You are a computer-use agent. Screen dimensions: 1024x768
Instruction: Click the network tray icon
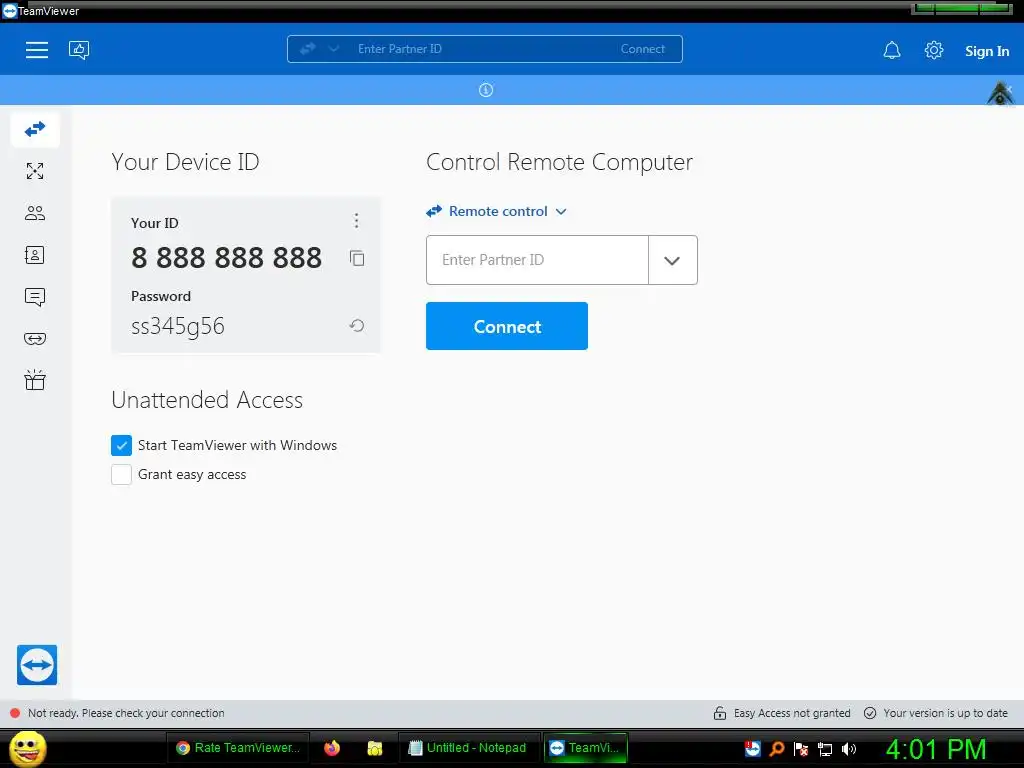pos(825,749)
